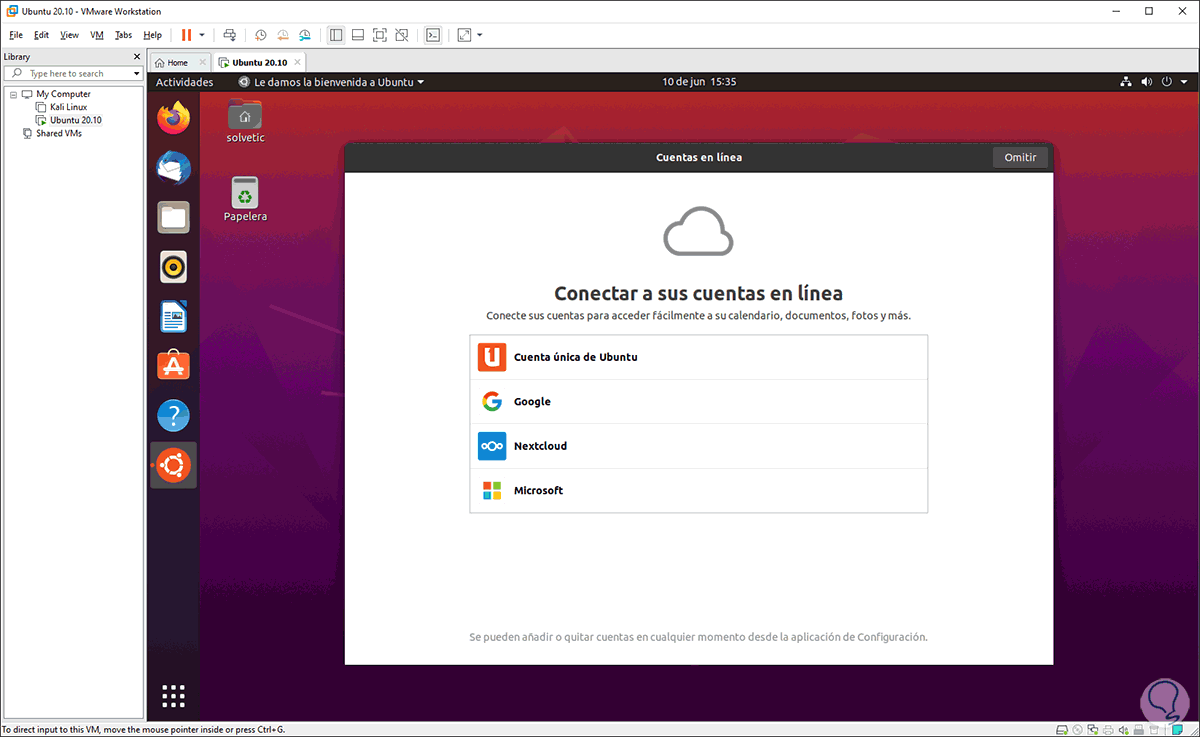Open the clock showing 10 de jun 15:35
The height and width of the screenshot is (737, 1200).
click(699, 82)
